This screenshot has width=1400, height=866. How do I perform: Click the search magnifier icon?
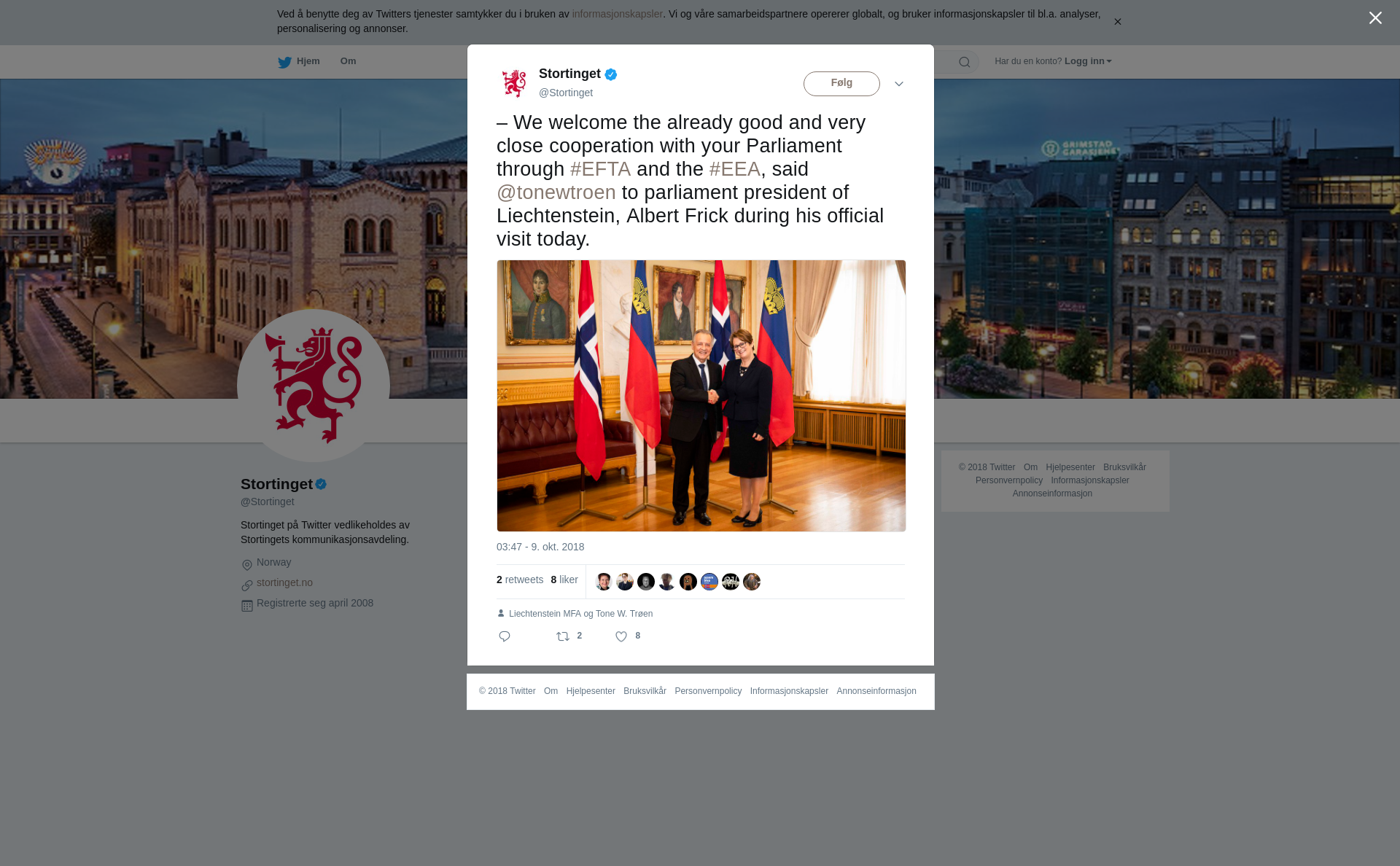coord(965,62)
